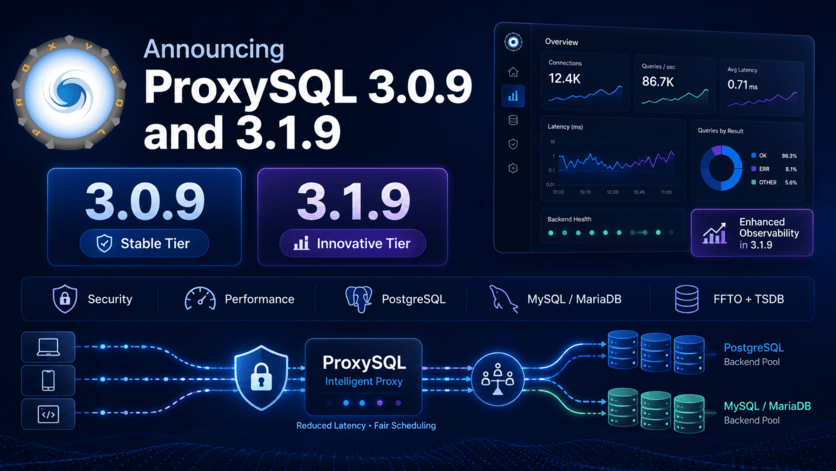Click the Performance speedometer icon
The height and width of the screenshot is (471, 836).
point(200,299)
